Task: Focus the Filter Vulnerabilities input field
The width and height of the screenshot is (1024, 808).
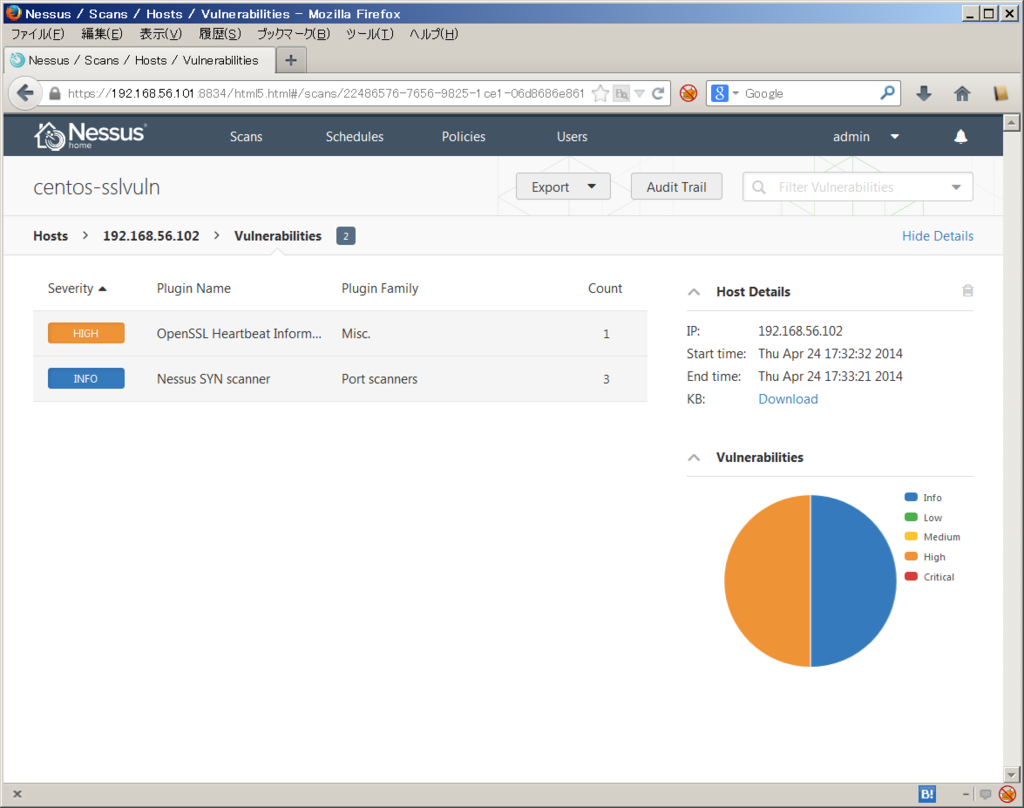Action: pyautogui.click(x=857, y=187)
